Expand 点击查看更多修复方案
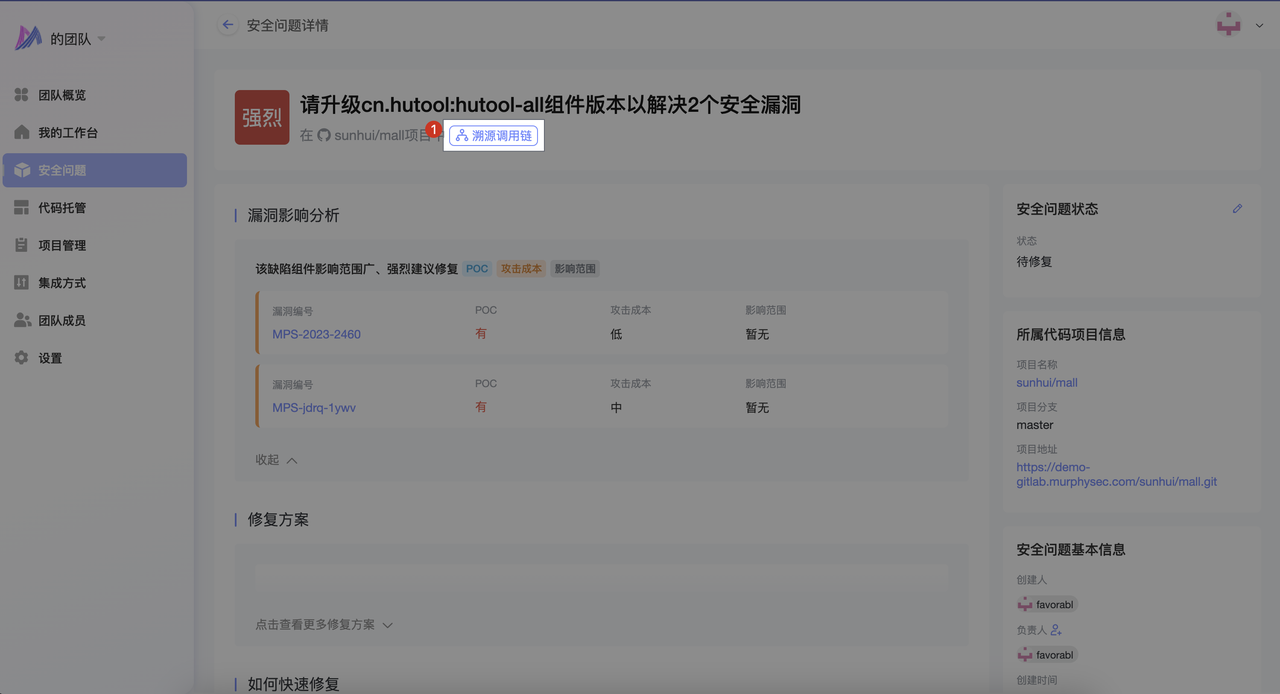 324,625
